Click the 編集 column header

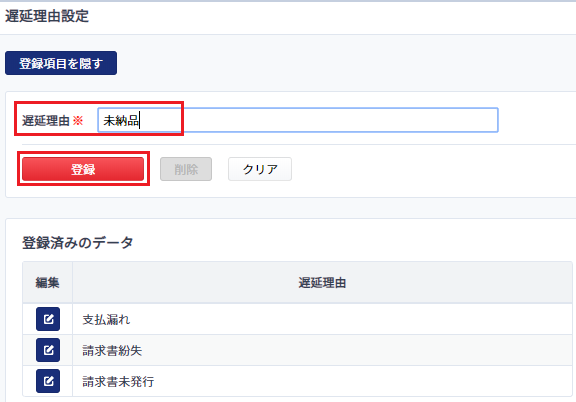tap(47, 283)
